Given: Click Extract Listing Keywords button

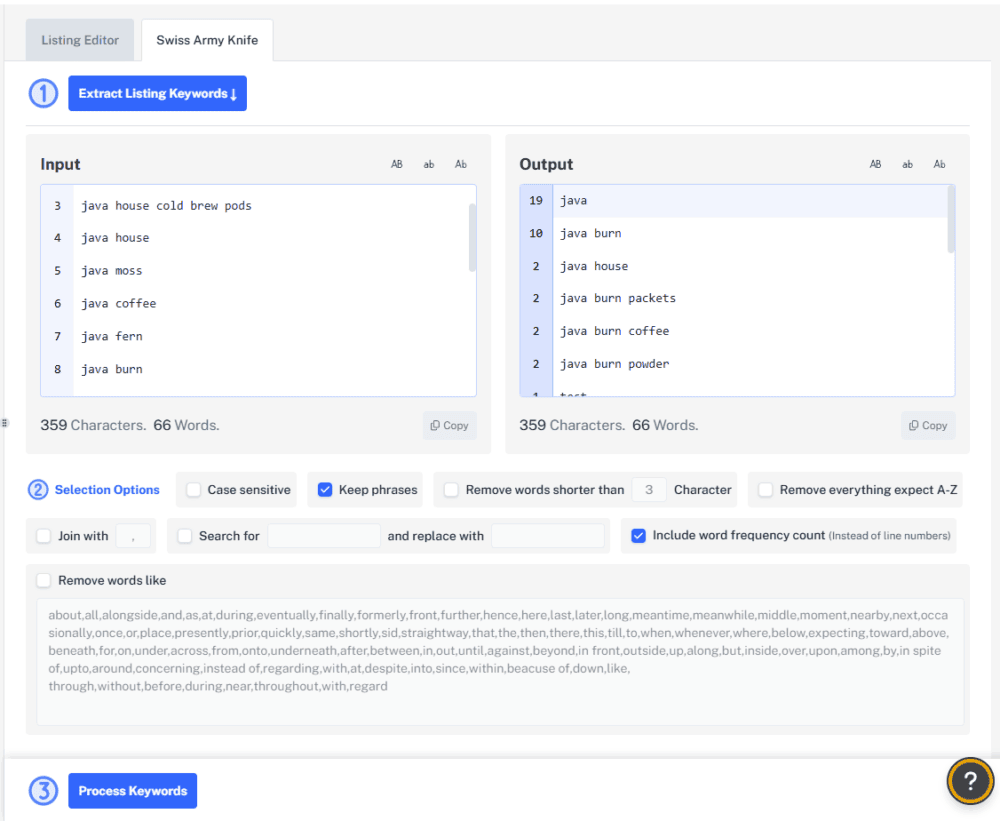Looking at the screenshot, I should click(157, 93).
